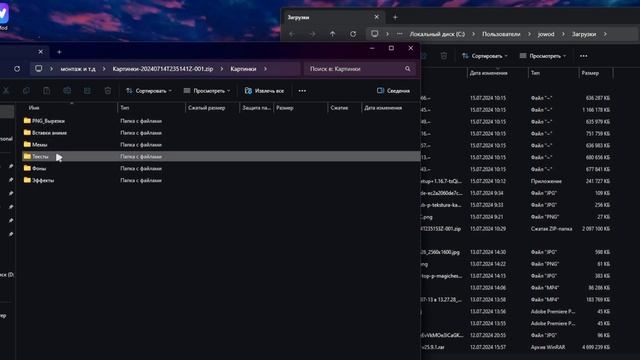Click the Rename icon in front toolbar
The height and width of the screenshot is (360, 640).
click(67, 91)
